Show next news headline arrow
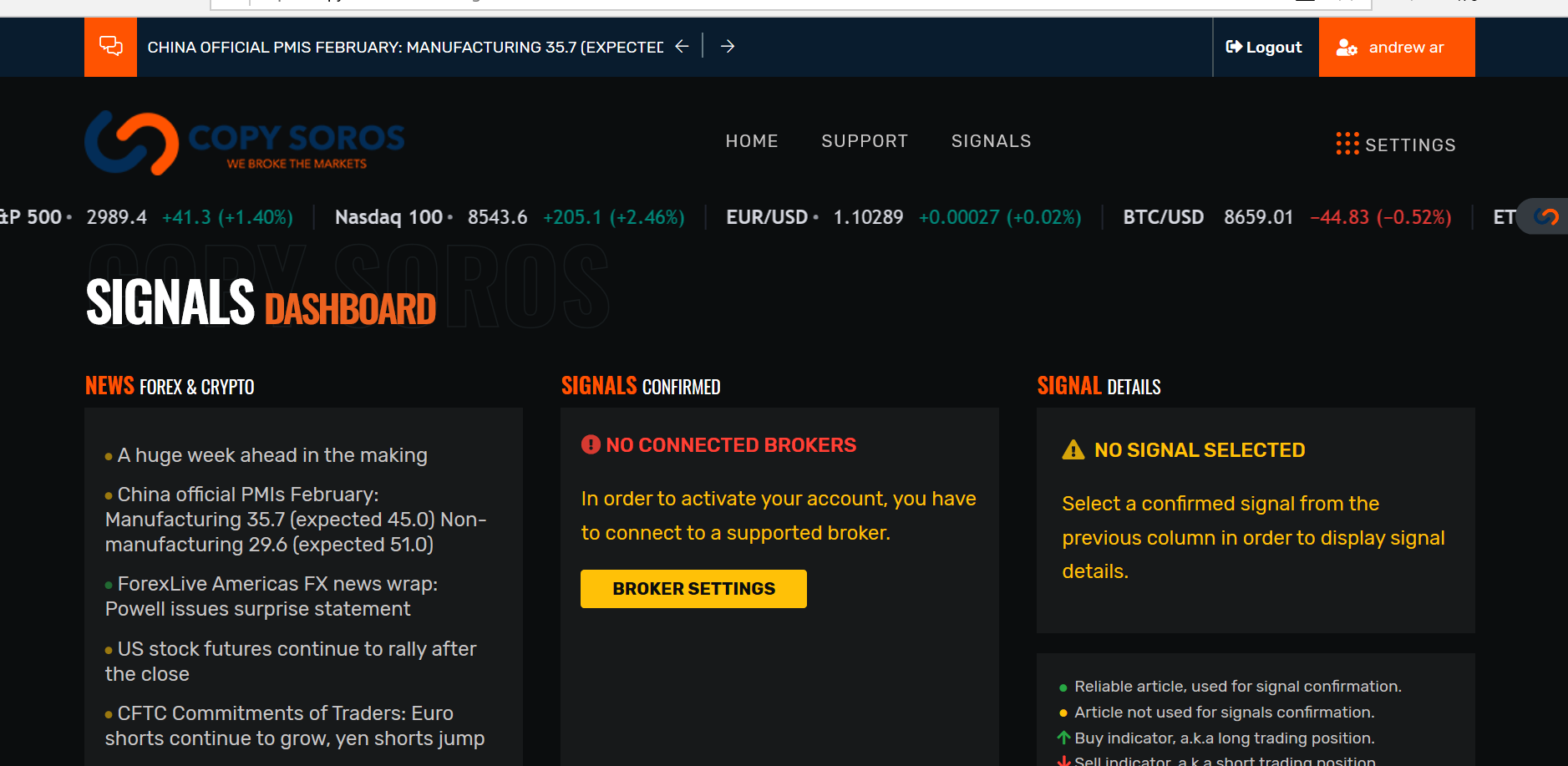This screenshot has width=1568, height=766. coord(728,47)
